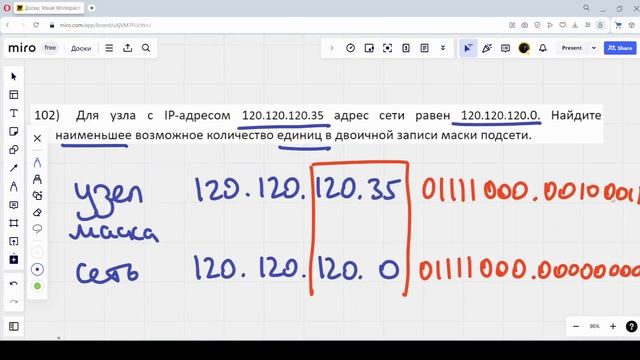The height and width of the screenshot is (360, 640).
Task: Open browser downloads icon
Action: [x=575, y=25]
